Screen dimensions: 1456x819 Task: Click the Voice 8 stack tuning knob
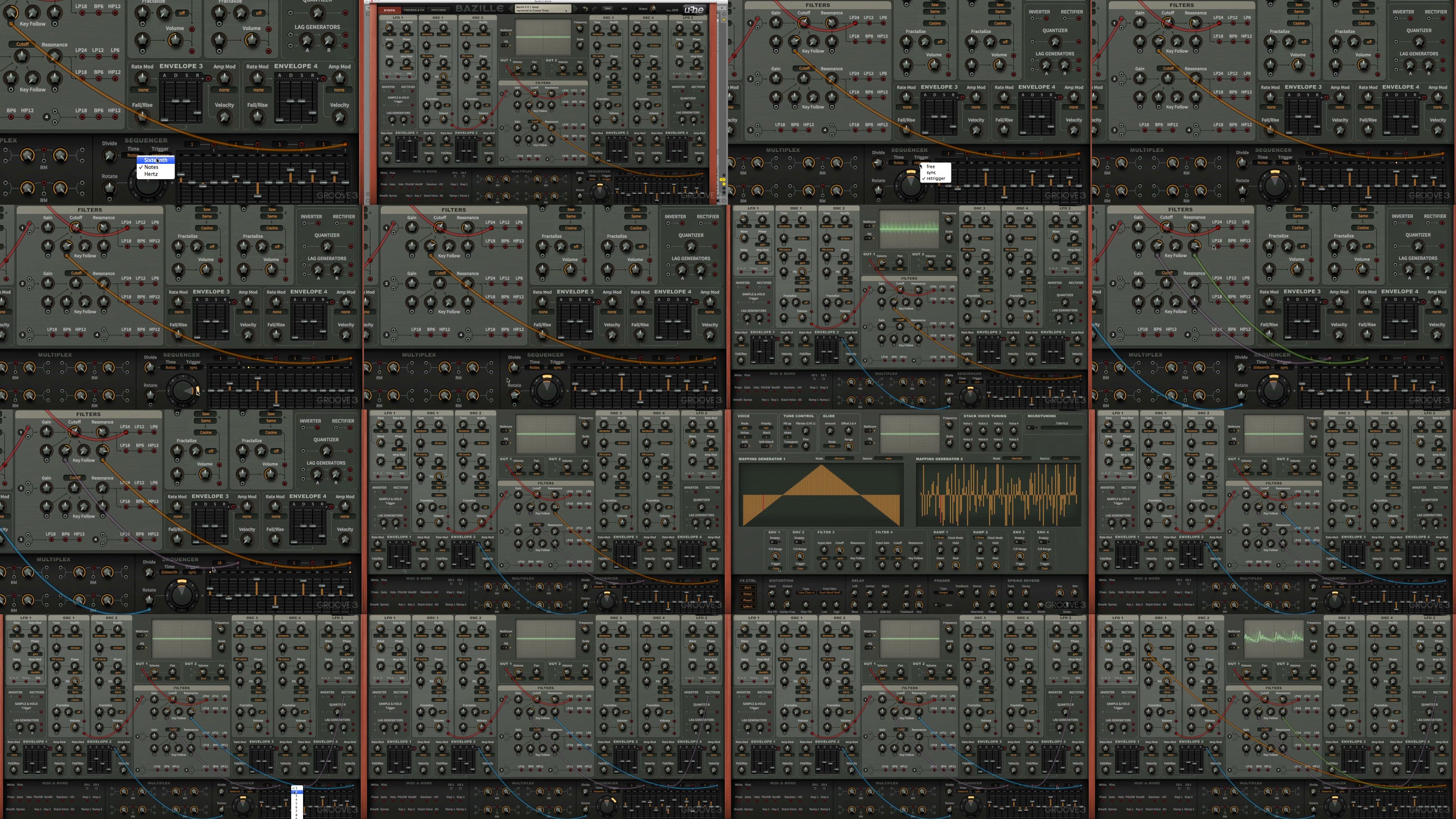click(1013, 446)
